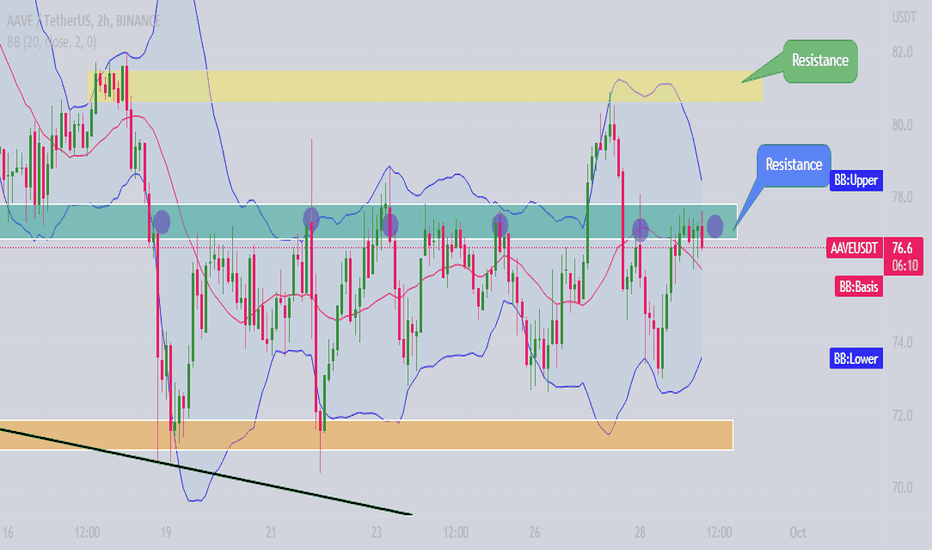Click the 78.0 price axis value
The height and width of the screenshot is (550, 932).
tap(902, 197)
